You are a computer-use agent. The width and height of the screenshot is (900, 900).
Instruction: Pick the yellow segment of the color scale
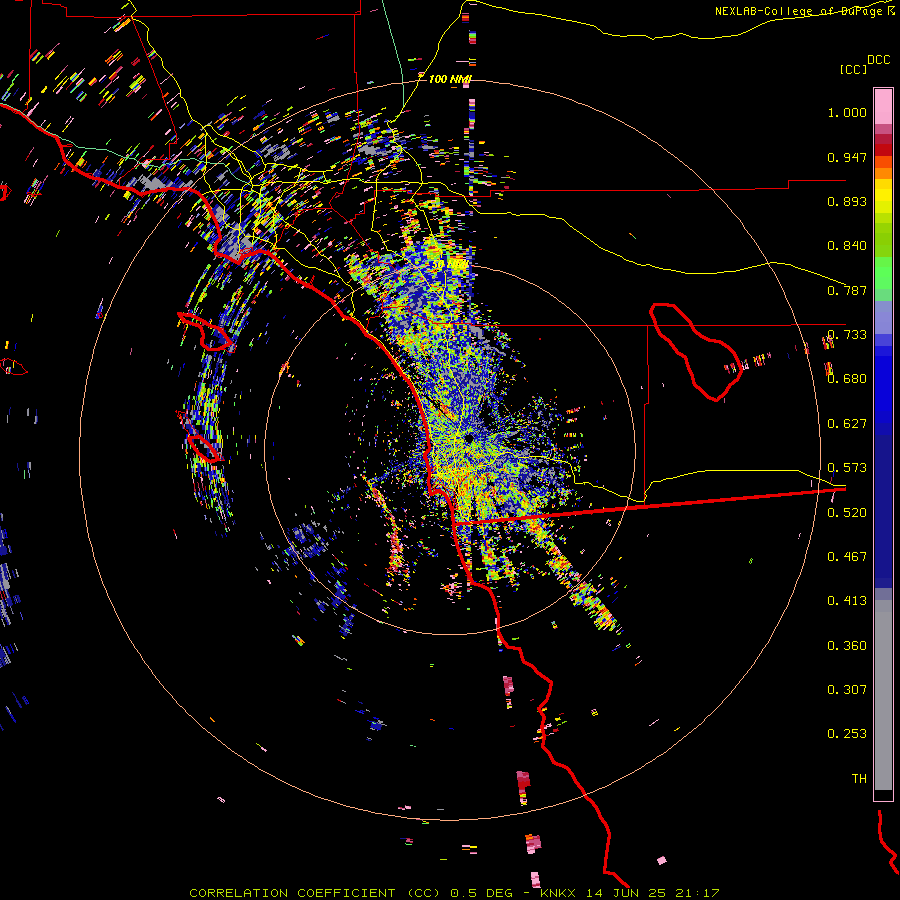click(x=883, y=197)
